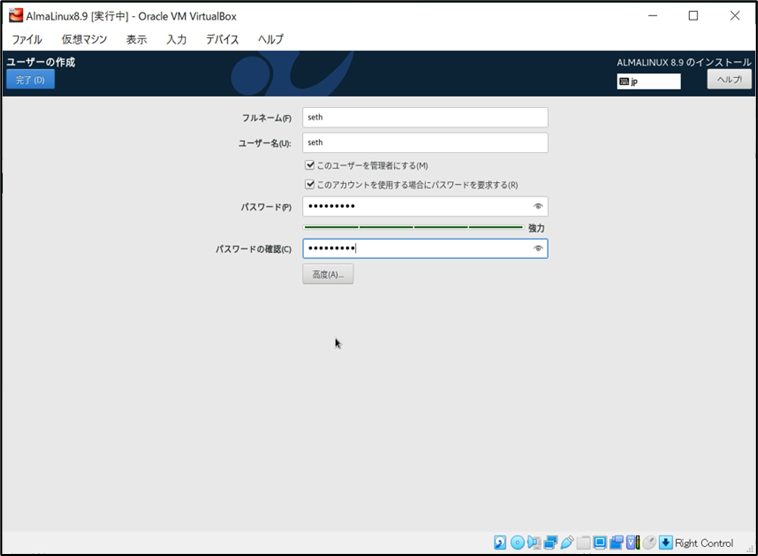Maximize the VirtualBox window
This screenshot has height=556, width=758.
[x=693, y=15]
